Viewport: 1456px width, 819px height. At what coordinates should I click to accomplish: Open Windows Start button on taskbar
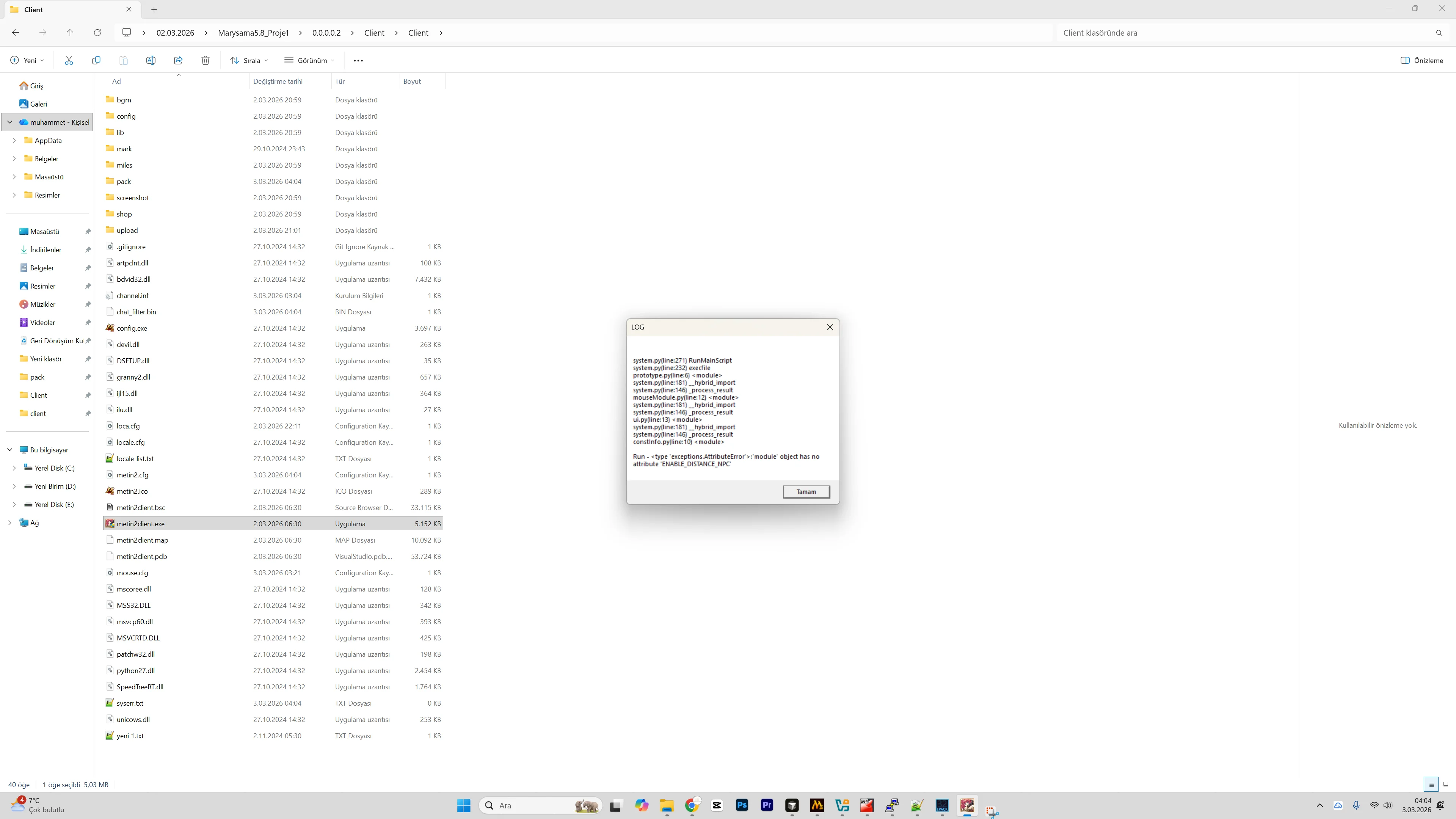point(463,805)
